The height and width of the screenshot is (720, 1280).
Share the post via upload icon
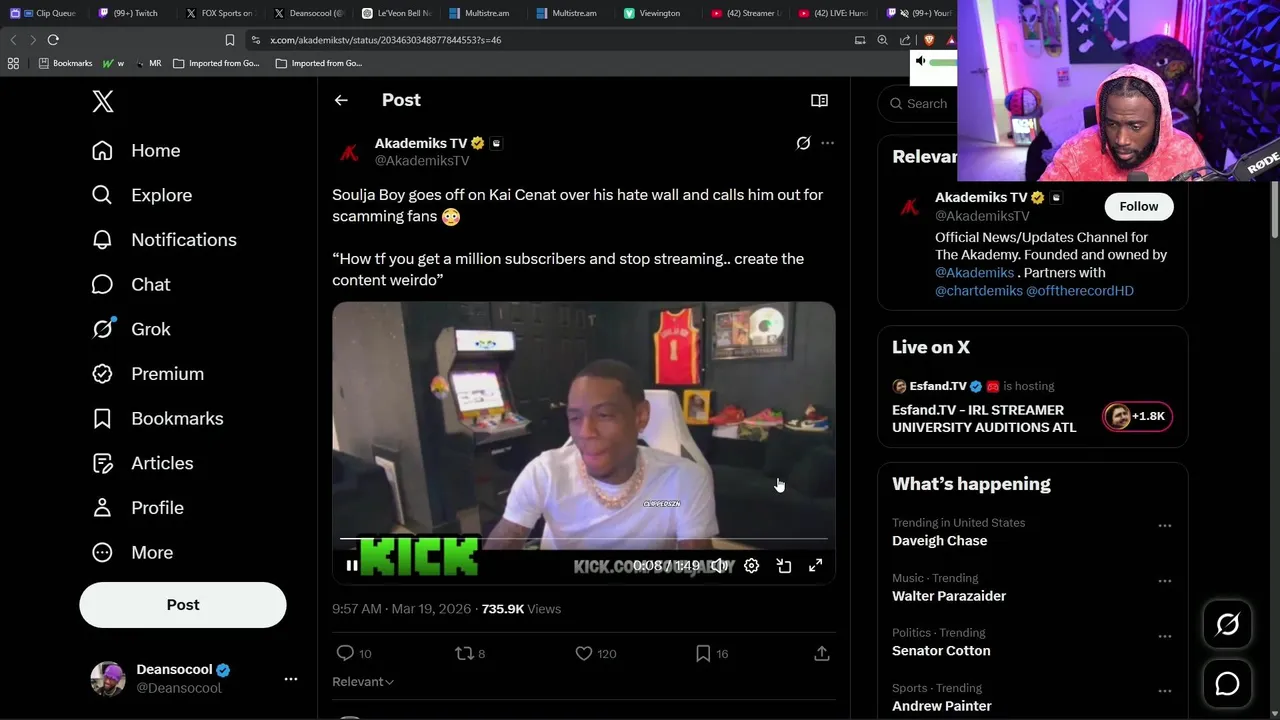point(822,653)
